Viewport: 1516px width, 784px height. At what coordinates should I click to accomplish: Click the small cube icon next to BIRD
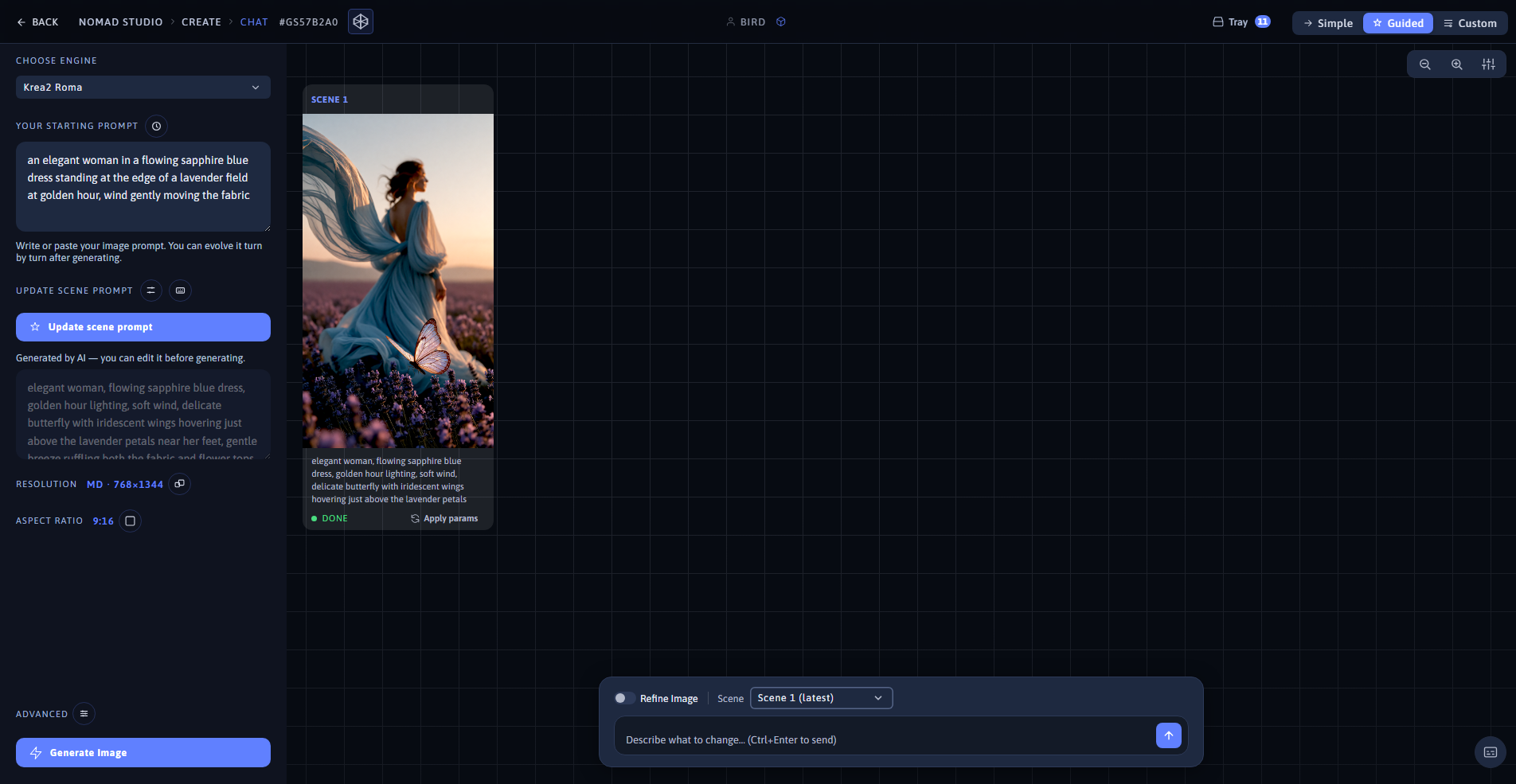click(781, 22)
